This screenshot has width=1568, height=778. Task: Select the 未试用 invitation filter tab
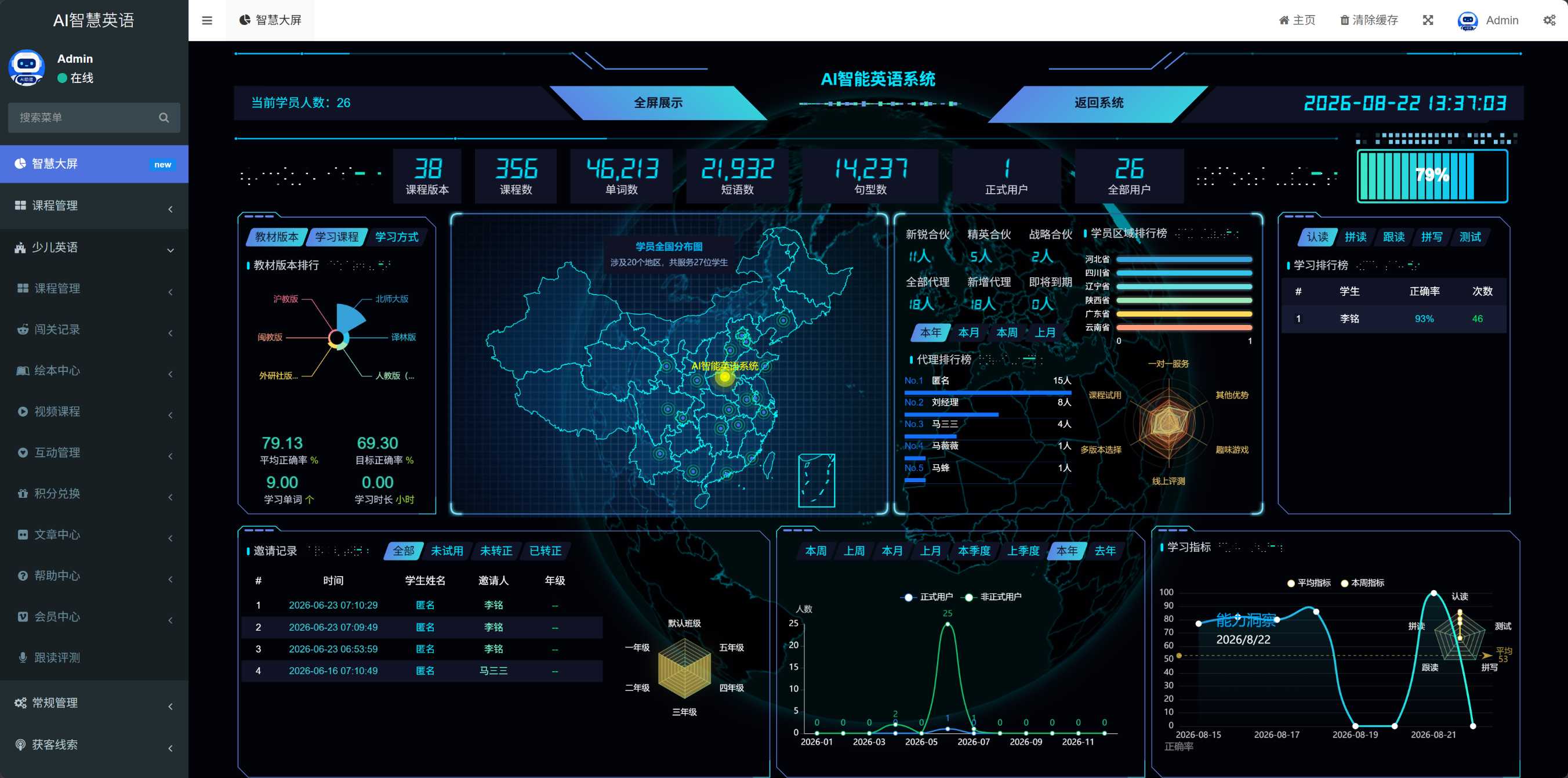[447, 551]
